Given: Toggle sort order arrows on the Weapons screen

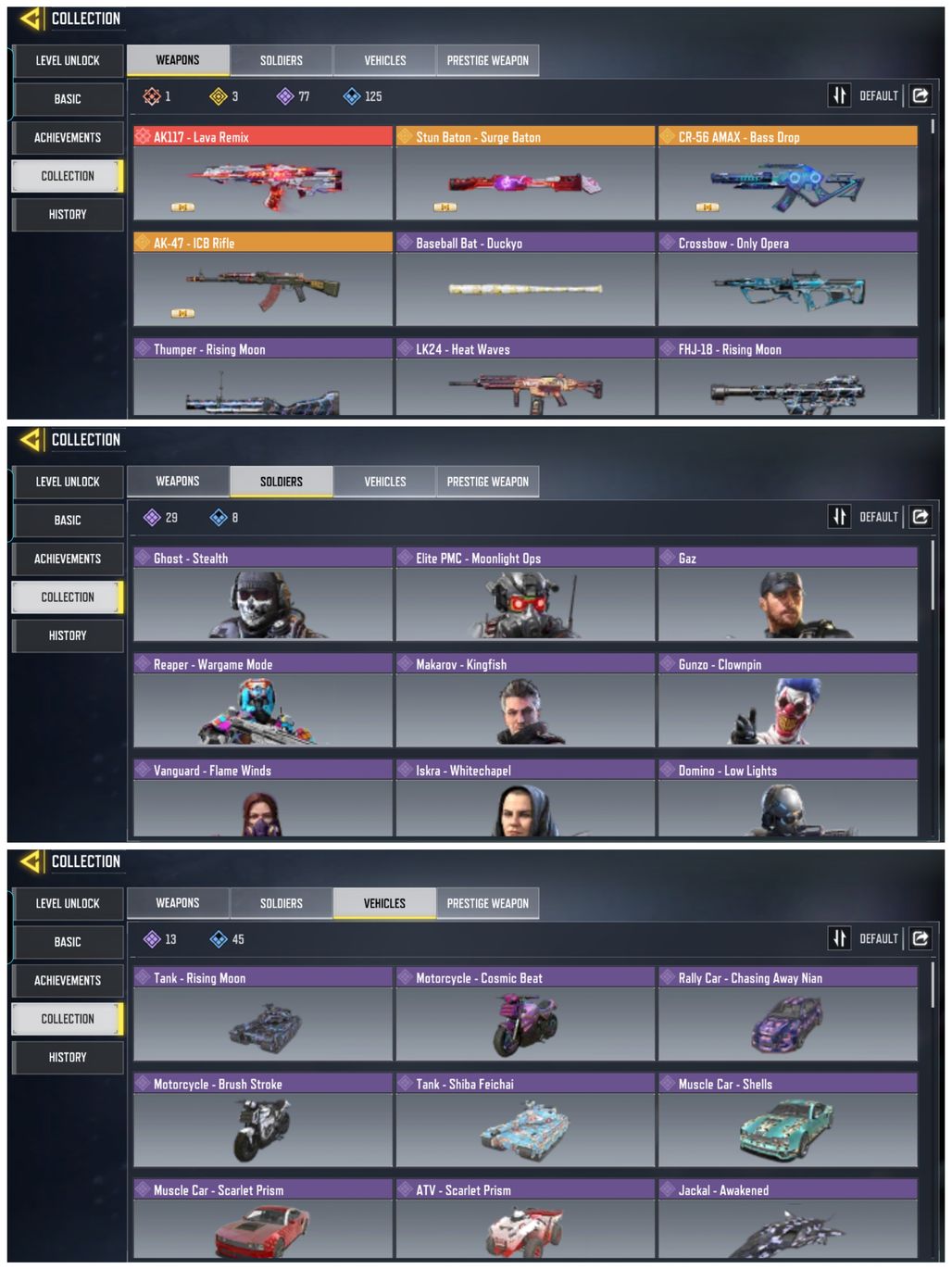Looking at the screenshot, I should [x=839, y=95].
